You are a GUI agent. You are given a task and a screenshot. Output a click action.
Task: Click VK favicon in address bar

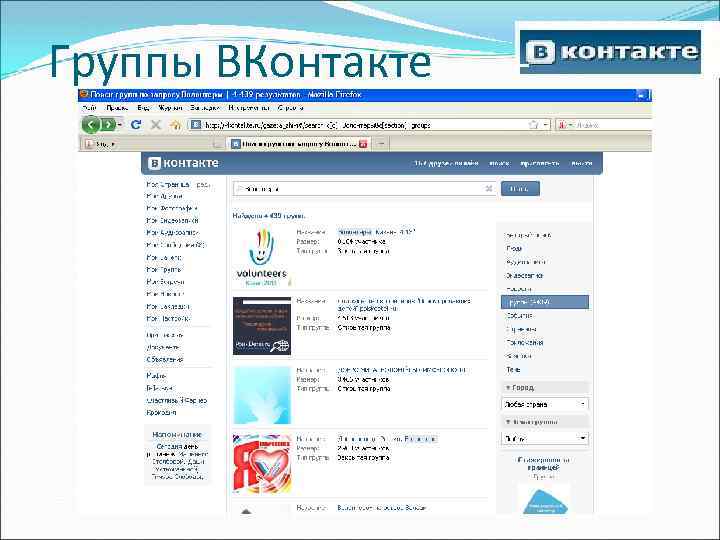click(196, 124)
